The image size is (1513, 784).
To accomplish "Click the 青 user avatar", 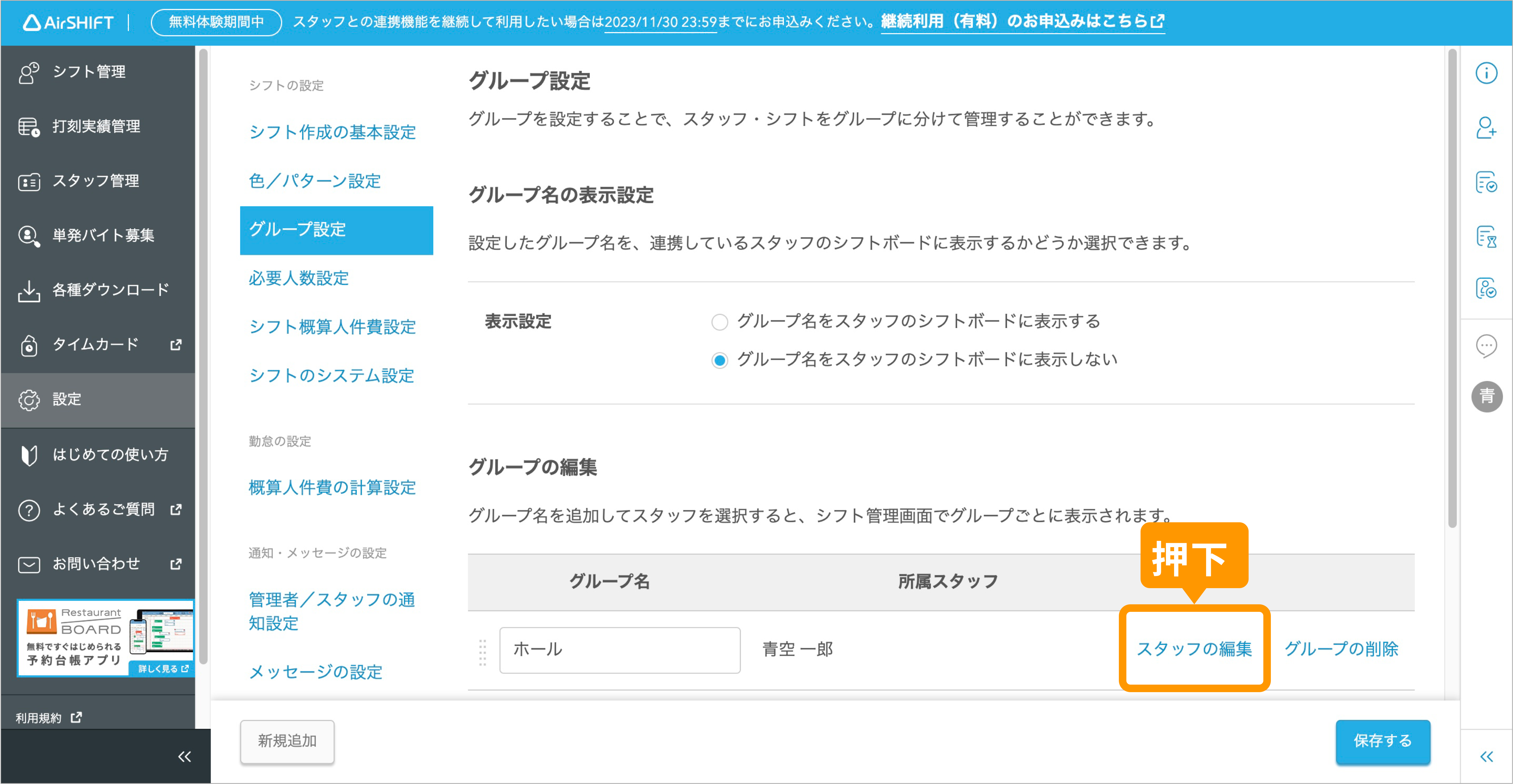I will pyautogui.click(x=1487, y=396).
